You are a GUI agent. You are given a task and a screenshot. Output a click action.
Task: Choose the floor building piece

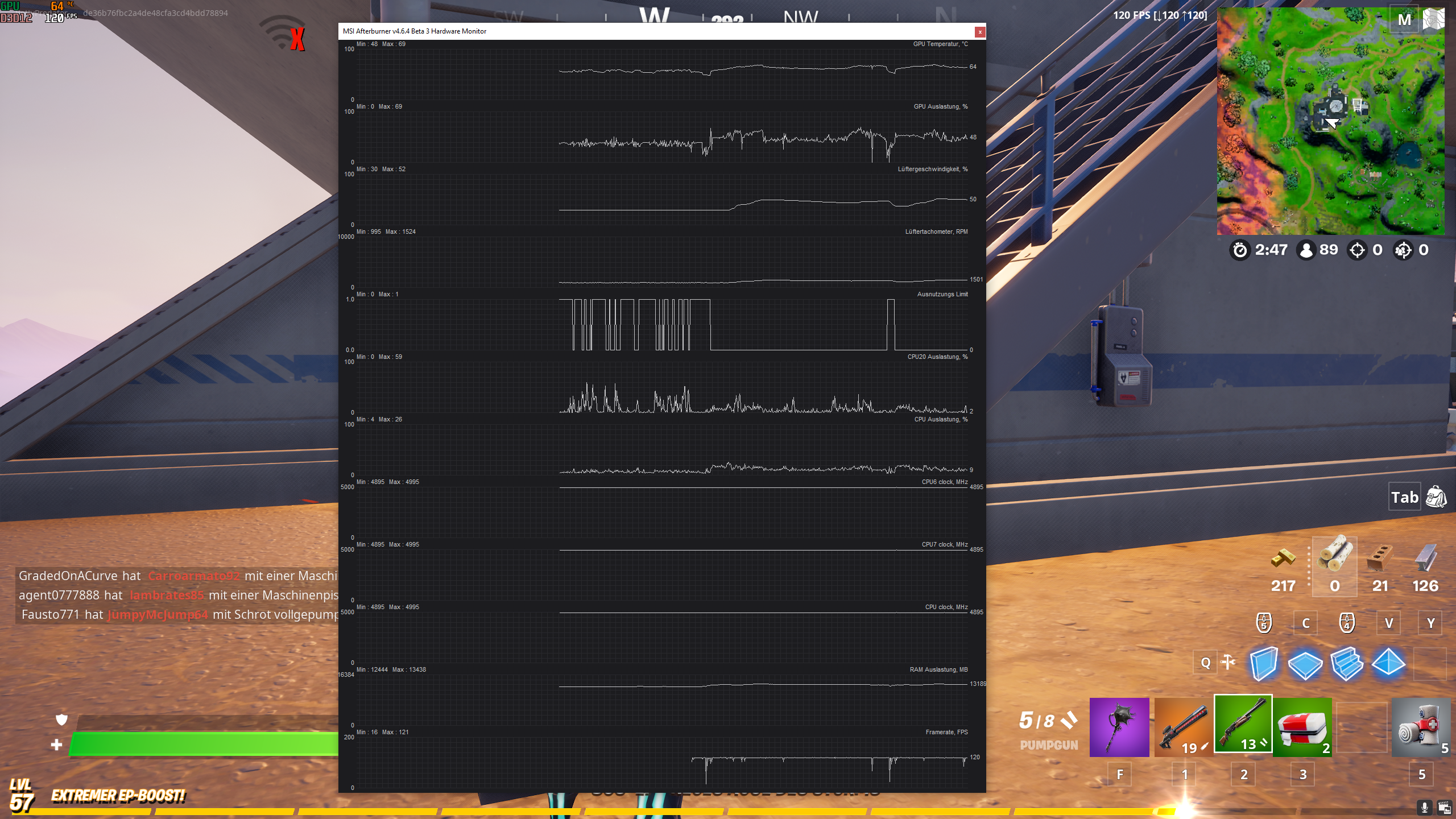coord(1305,664)
